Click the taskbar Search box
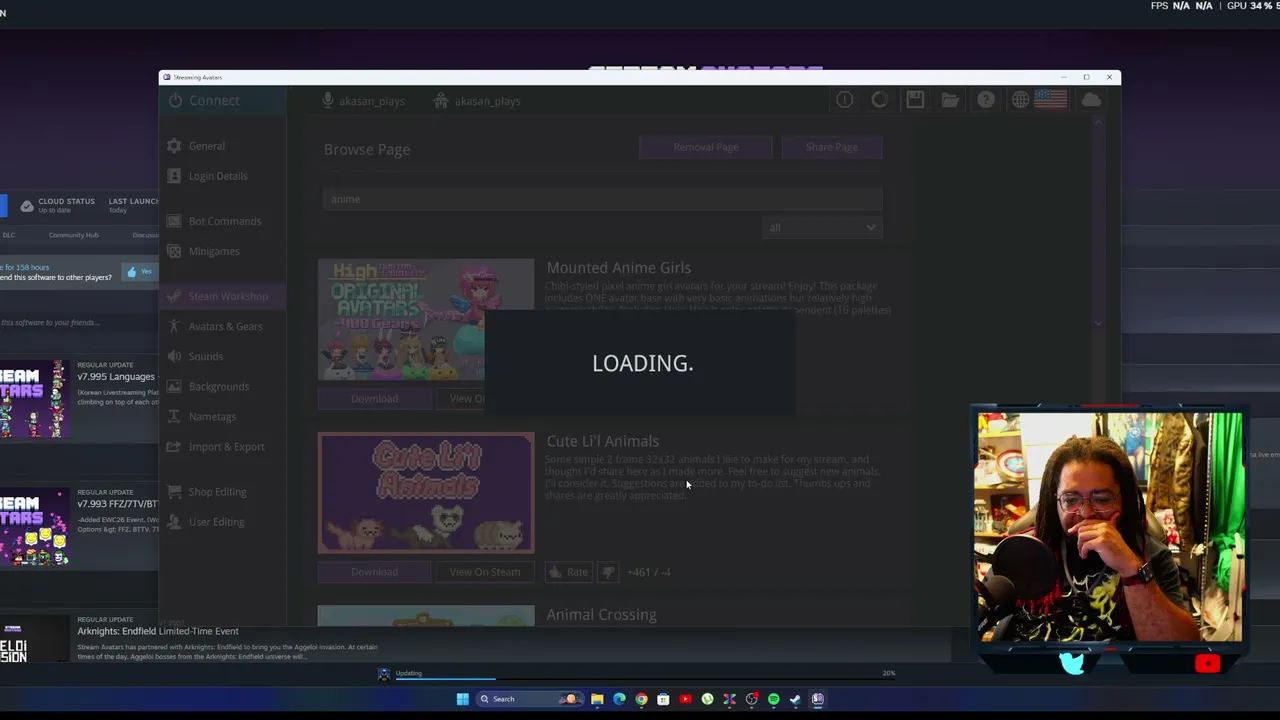Viewport: 1280px width, 720px height. [528, 699]
